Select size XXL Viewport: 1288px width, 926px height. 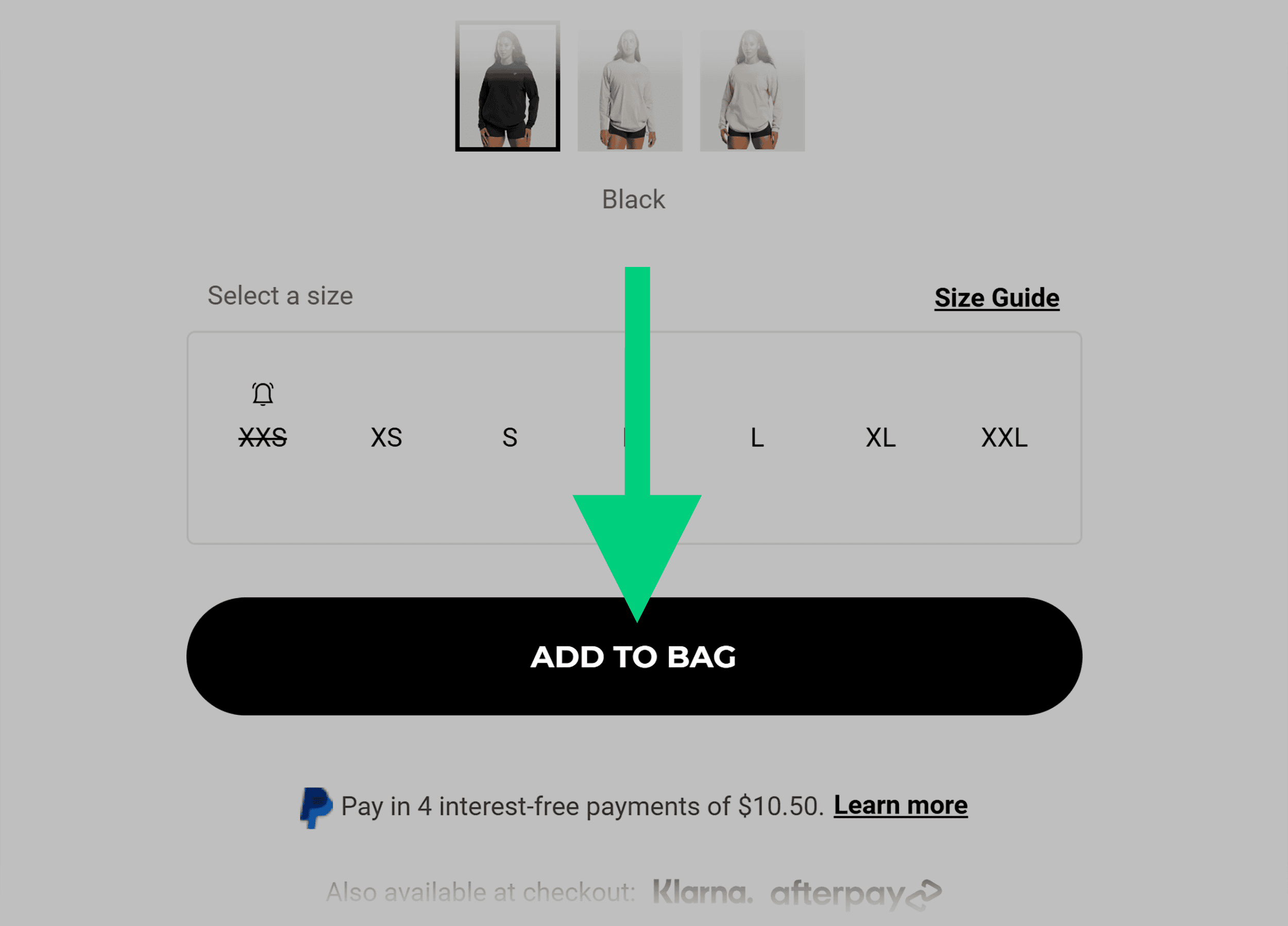pos(1004,437)
